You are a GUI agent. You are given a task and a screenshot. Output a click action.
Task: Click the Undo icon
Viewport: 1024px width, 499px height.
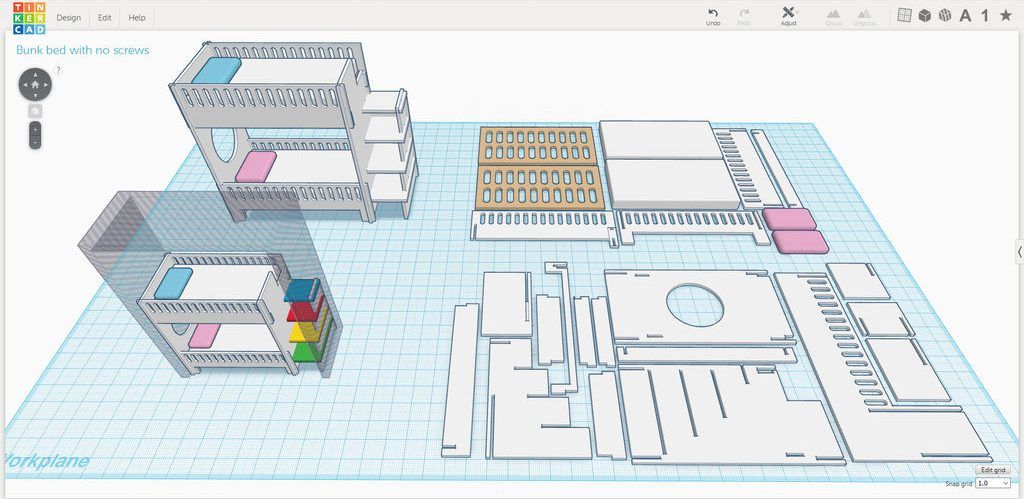point(713,13)
